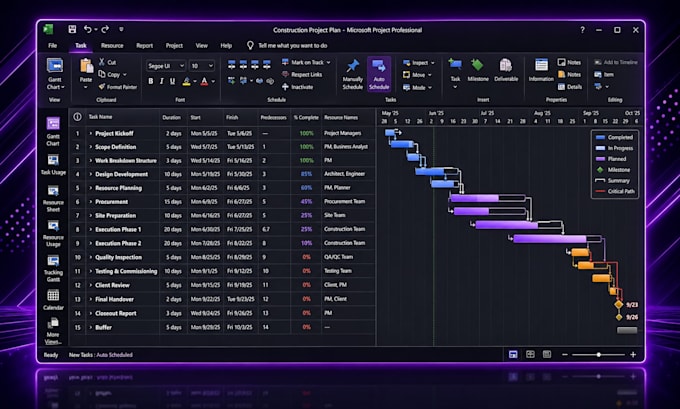The width and height of the screenshot is (680, 409).
Task: Switch to the View ribbon tab
Action: 201,46
